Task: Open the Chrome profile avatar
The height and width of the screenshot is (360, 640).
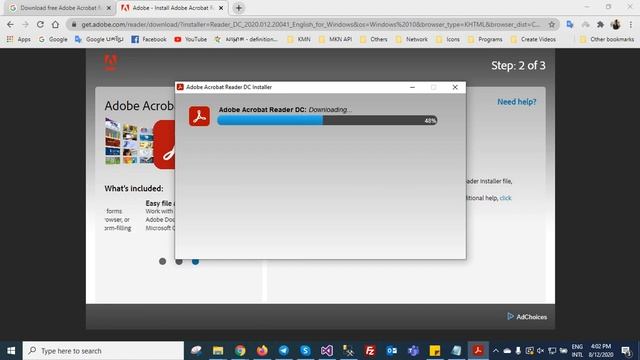Action: point(616,24)
